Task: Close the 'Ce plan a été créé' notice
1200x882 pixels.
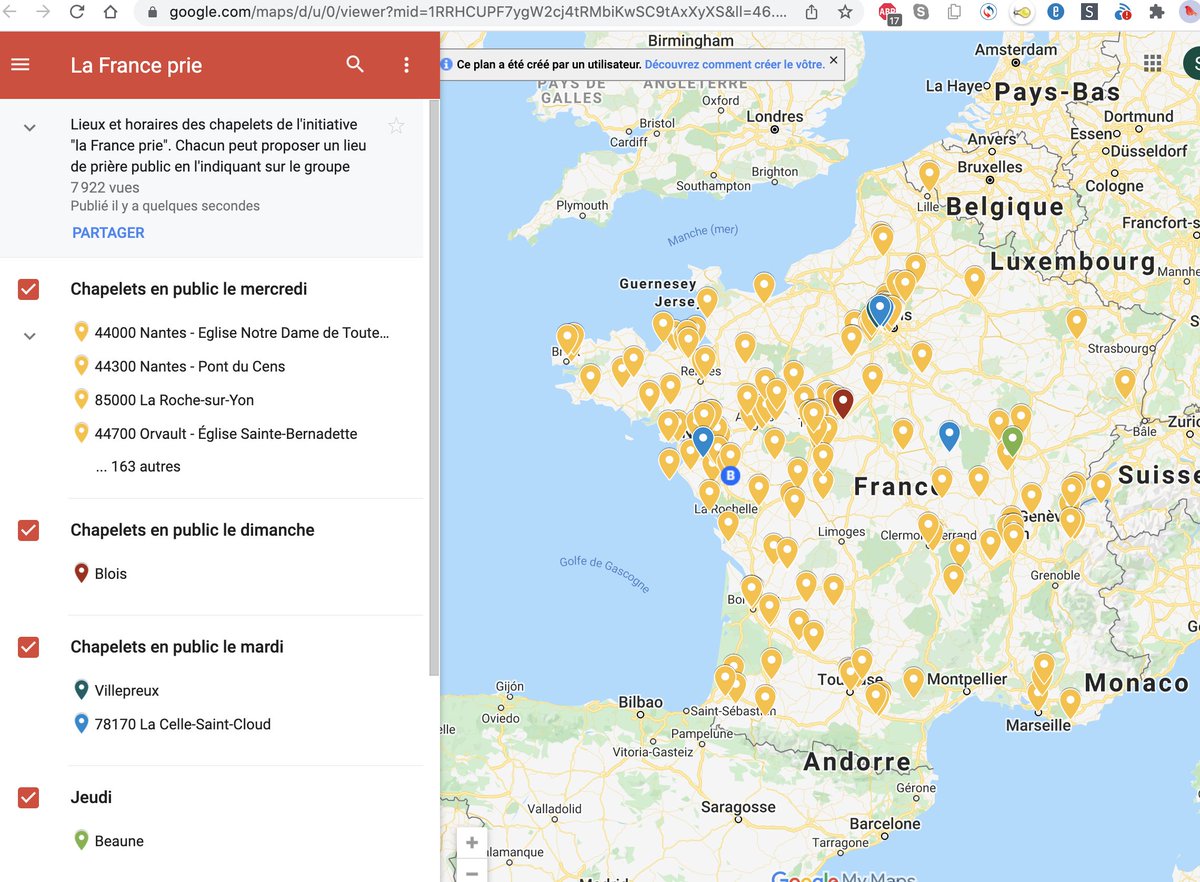Action: 834,60
